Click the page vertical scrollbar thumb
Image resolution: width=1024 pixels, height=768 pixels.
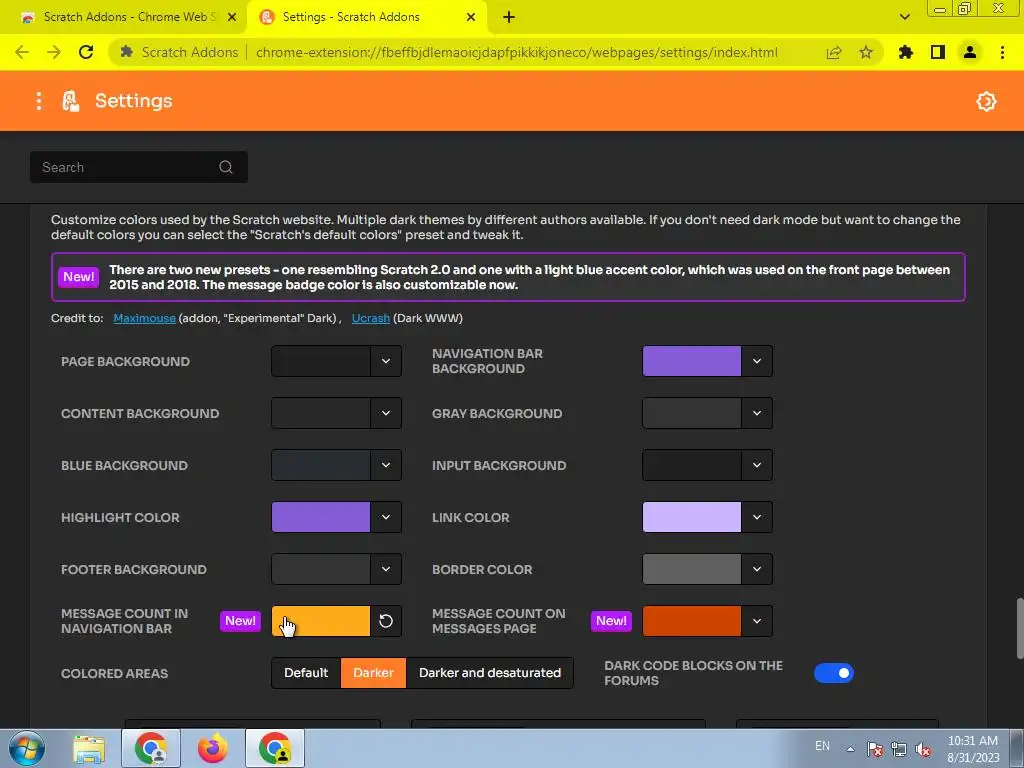coord(1019,629)
